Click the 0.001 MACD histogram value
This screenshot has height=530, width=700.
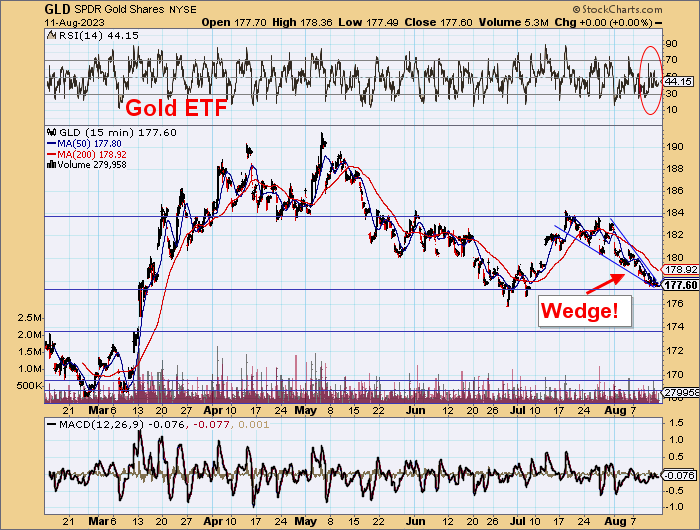pos(253,425)
